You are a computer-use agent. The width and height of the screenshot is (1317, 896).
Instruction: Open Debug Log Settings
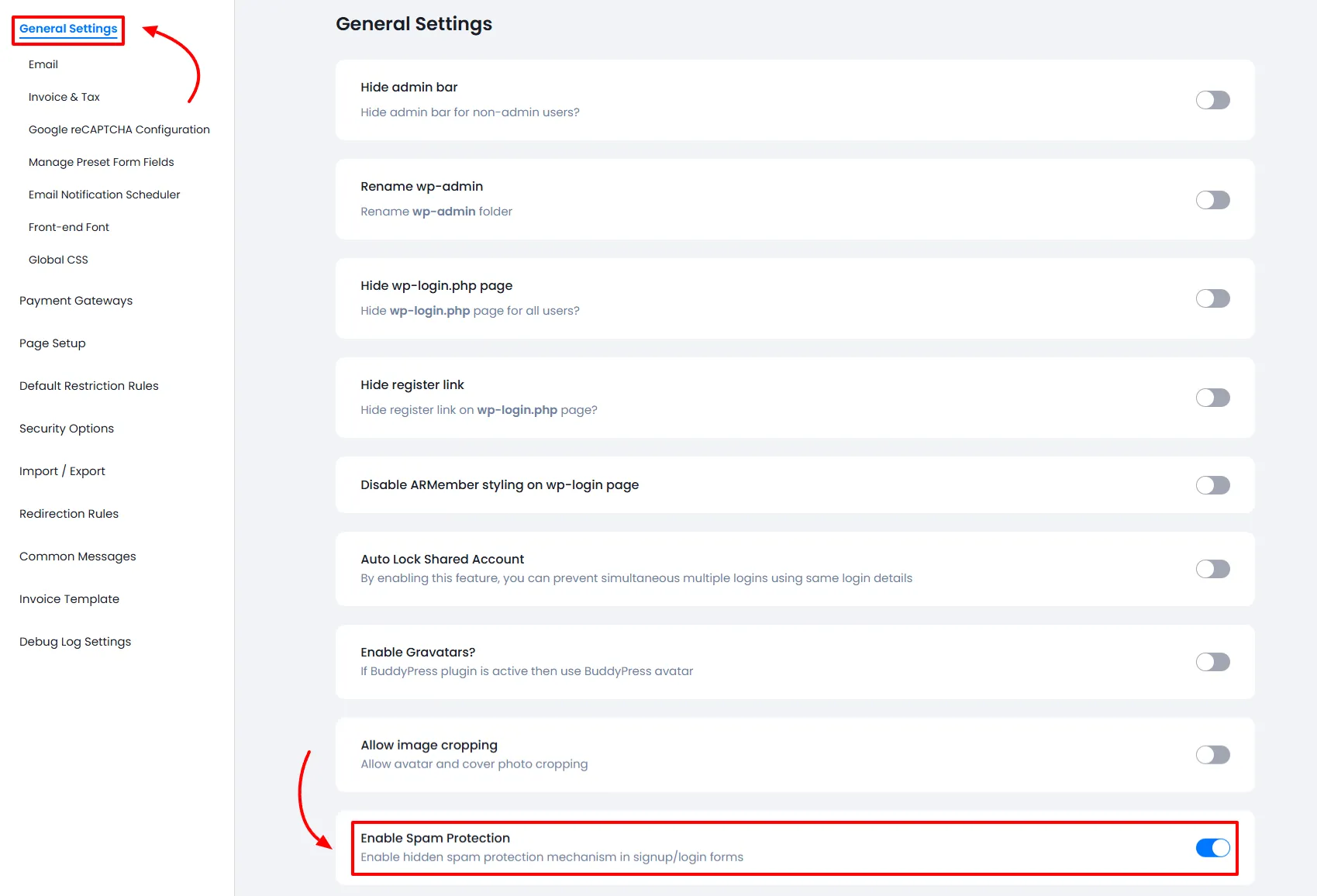point(74,641)
